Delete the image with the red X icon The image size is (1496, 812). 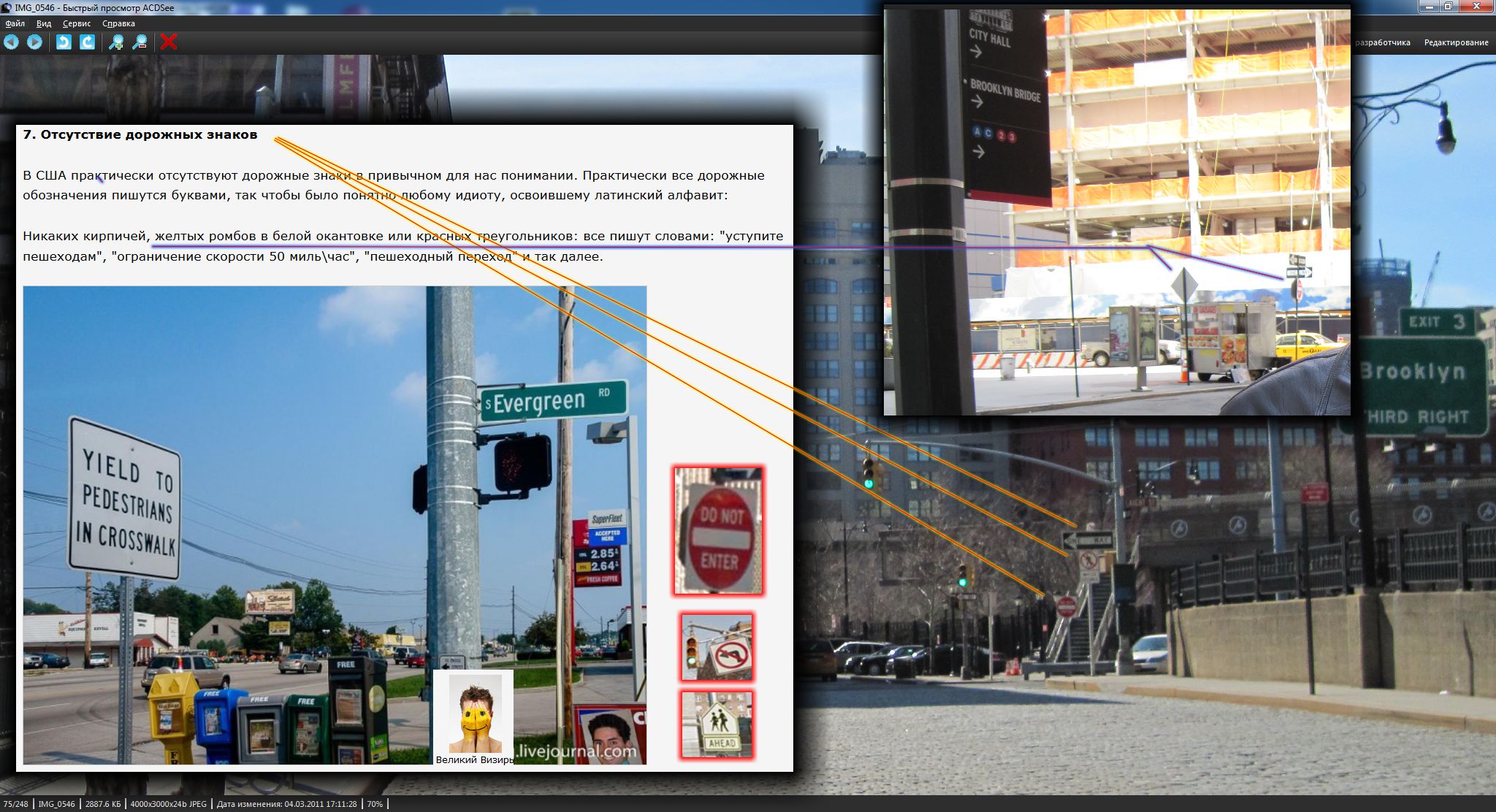[169, 42]
